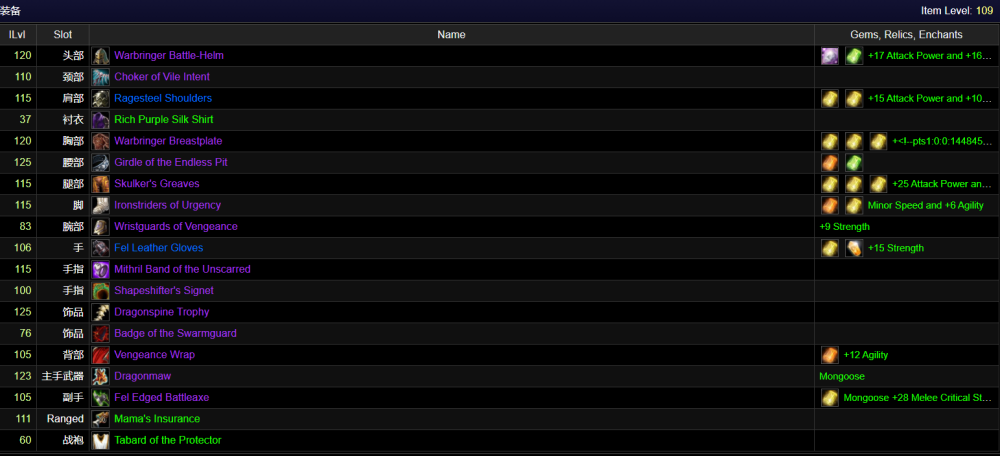This screenshot has width=1000, height=456.
Task: Click the Tabard of the Protector icon
Action: click(x=100, y=440)
